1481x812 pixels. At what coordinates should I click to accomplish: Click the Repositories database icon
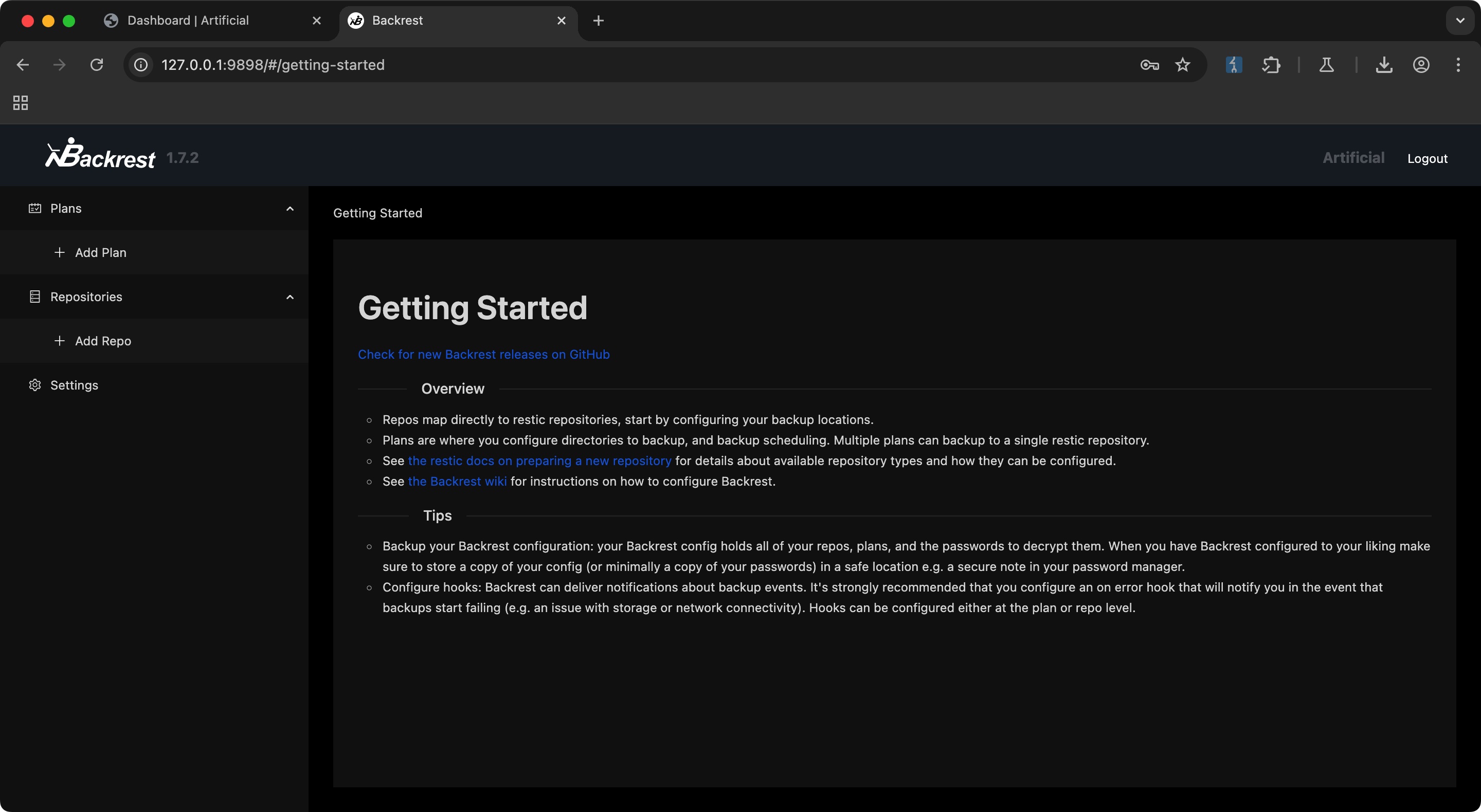pos(34,297)
